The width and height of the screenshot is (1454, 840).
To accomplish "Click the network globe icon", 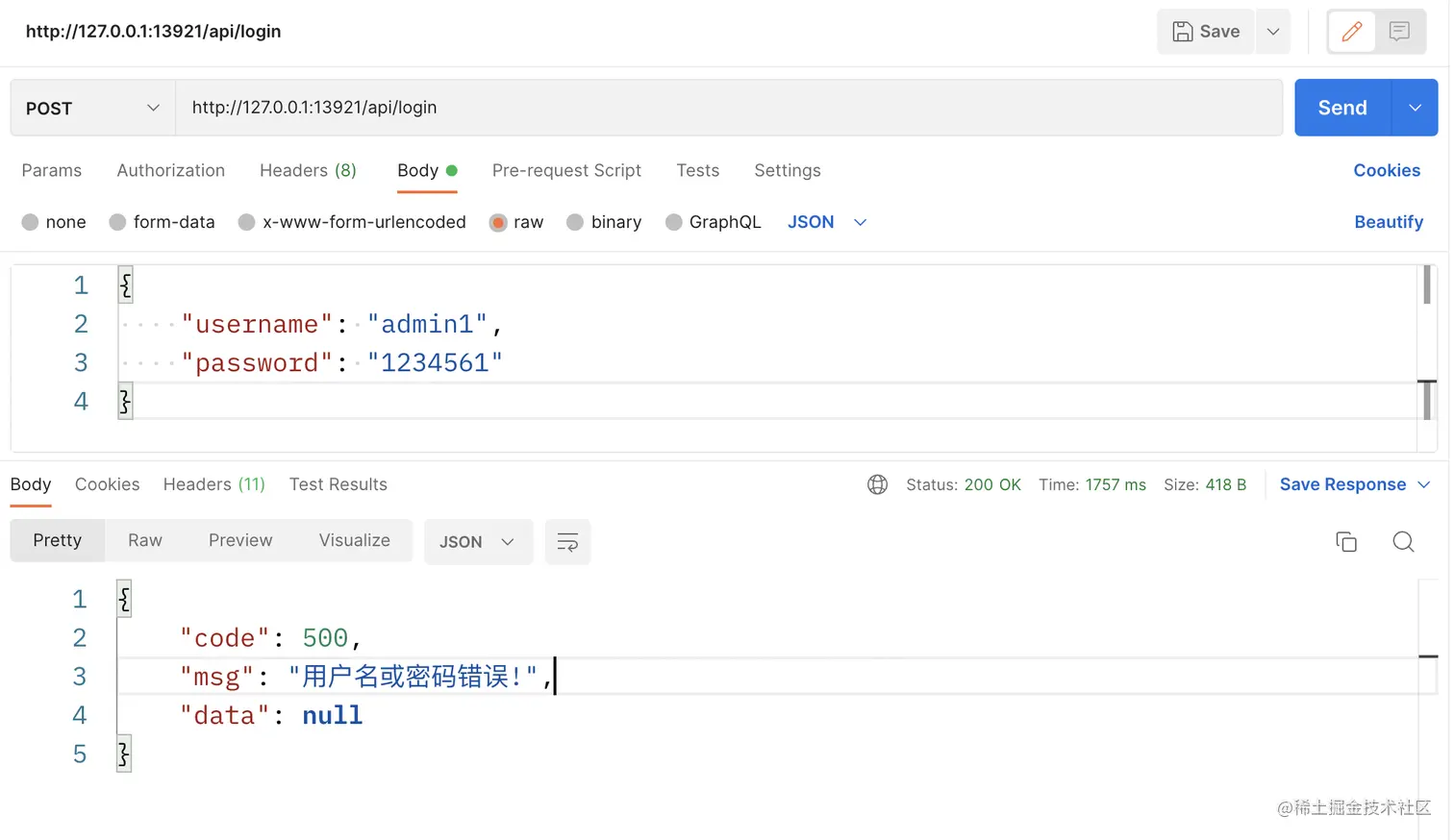I will coord(877,484).
